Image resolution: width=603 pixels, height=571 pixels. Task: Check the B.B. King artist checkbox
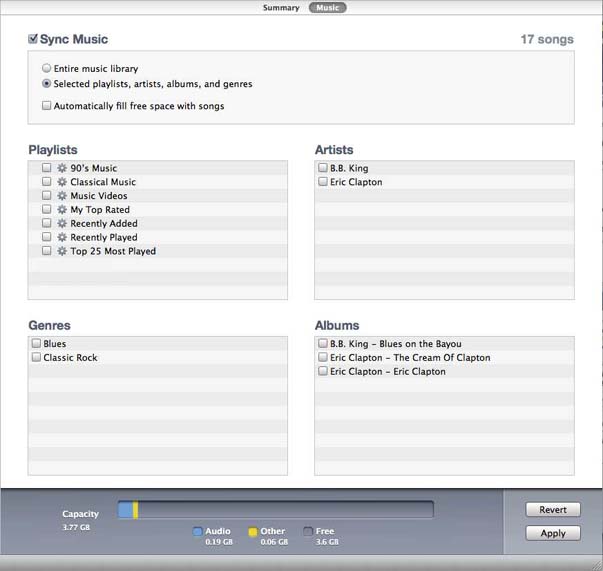pyautogui.click(x=323, y=168)
